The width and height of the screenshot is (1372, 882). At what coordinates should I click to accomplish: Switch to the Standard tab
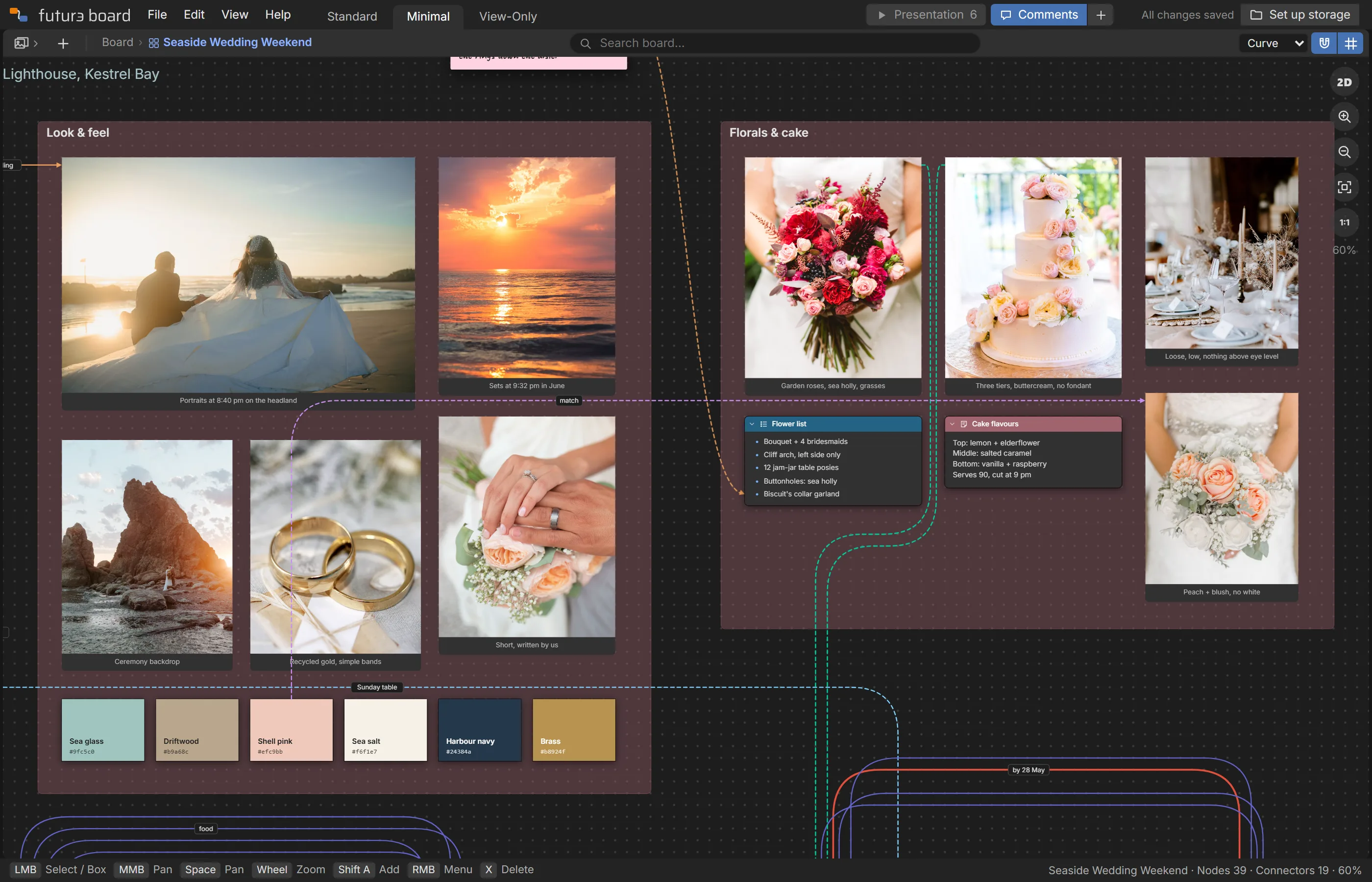pos(352,17)
